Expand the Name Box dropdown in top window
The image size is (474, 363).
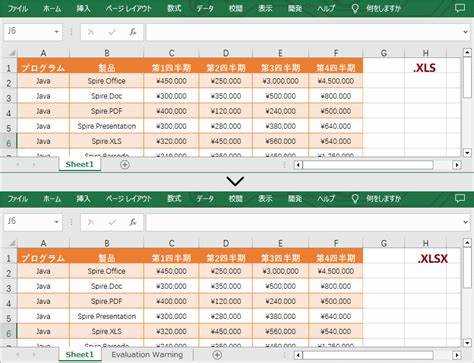(56, 32)
